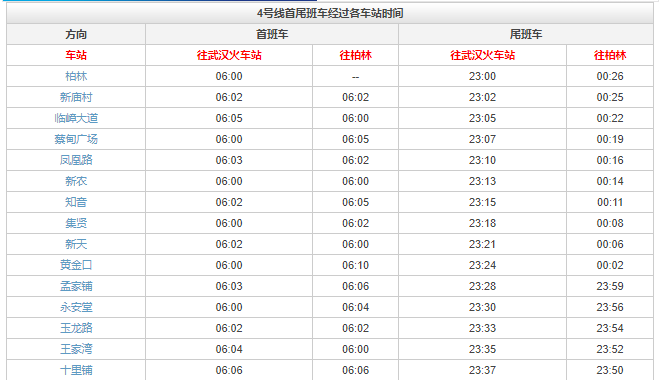Click 23:07 in the 蔡甸广场 row
Image resolution: width=662 pixels, height=380 pixels.
[483, 139]
